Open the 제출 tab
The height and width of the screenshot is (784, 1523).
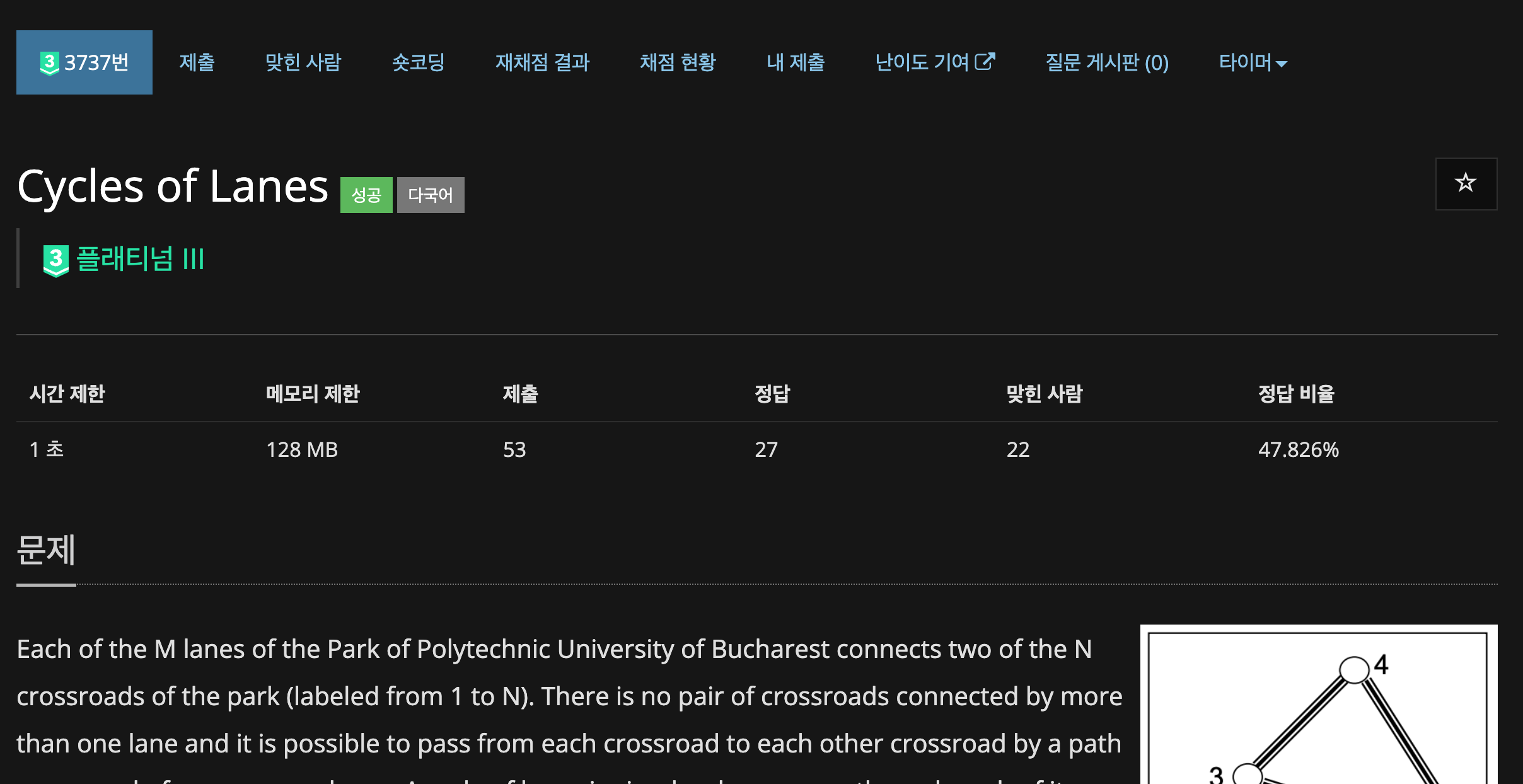coord(197,62)
